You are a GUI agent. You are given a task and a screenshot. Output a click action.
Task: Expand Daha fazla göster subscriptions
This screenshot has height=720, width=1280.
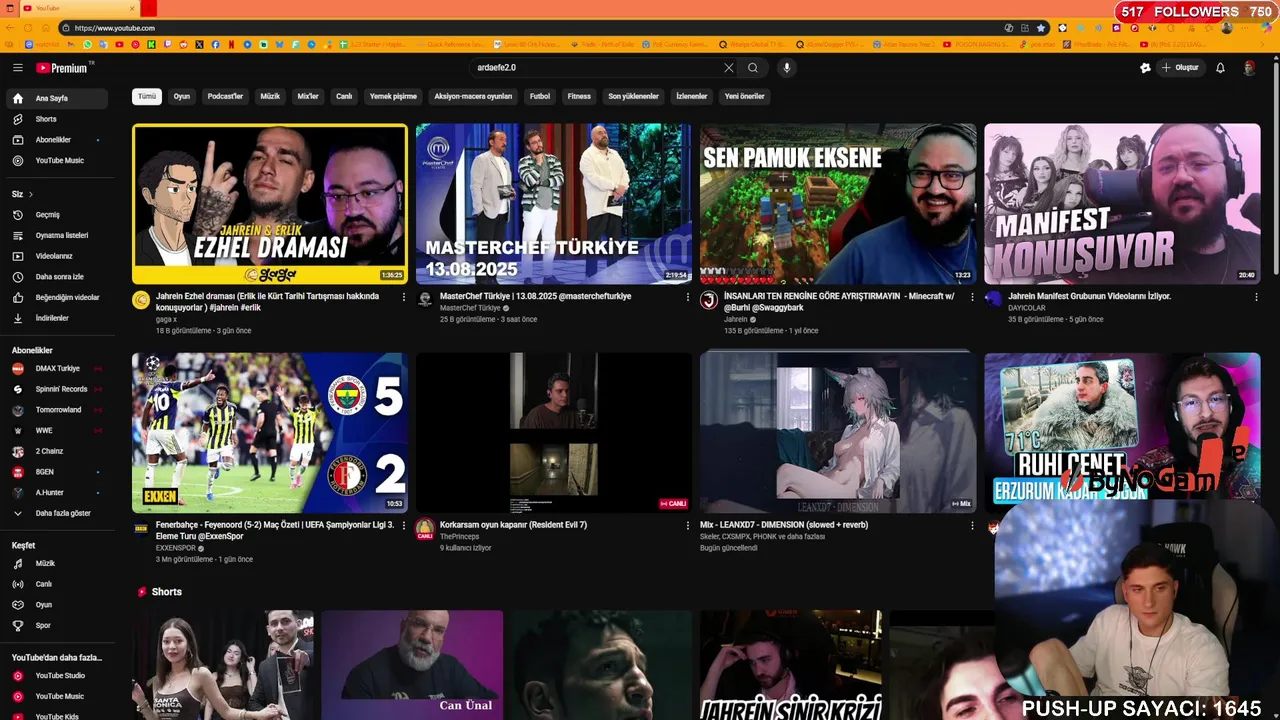coord(56,513)
